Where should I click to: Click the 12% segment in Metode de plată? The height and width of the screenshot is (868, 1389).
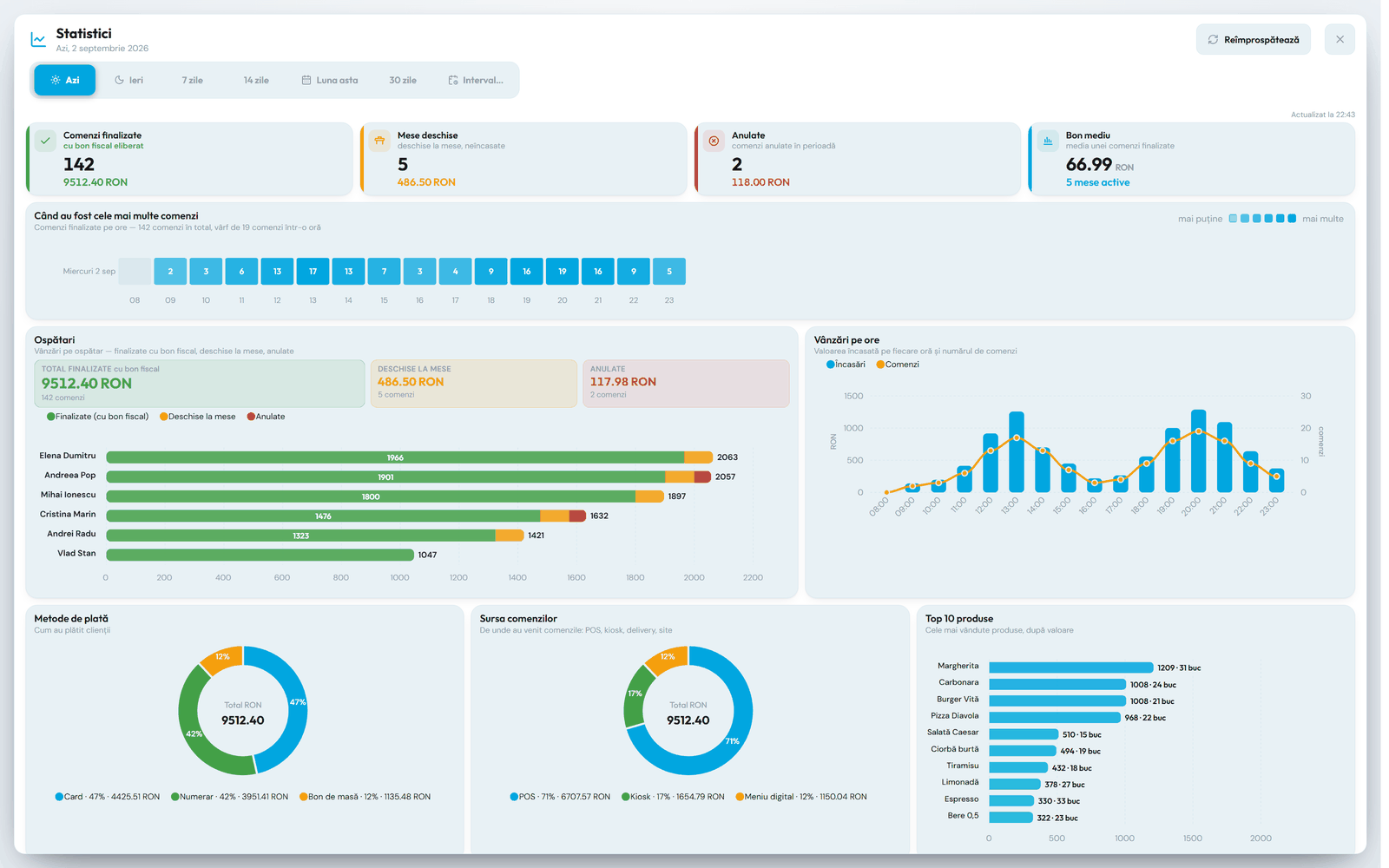[223, 657]
